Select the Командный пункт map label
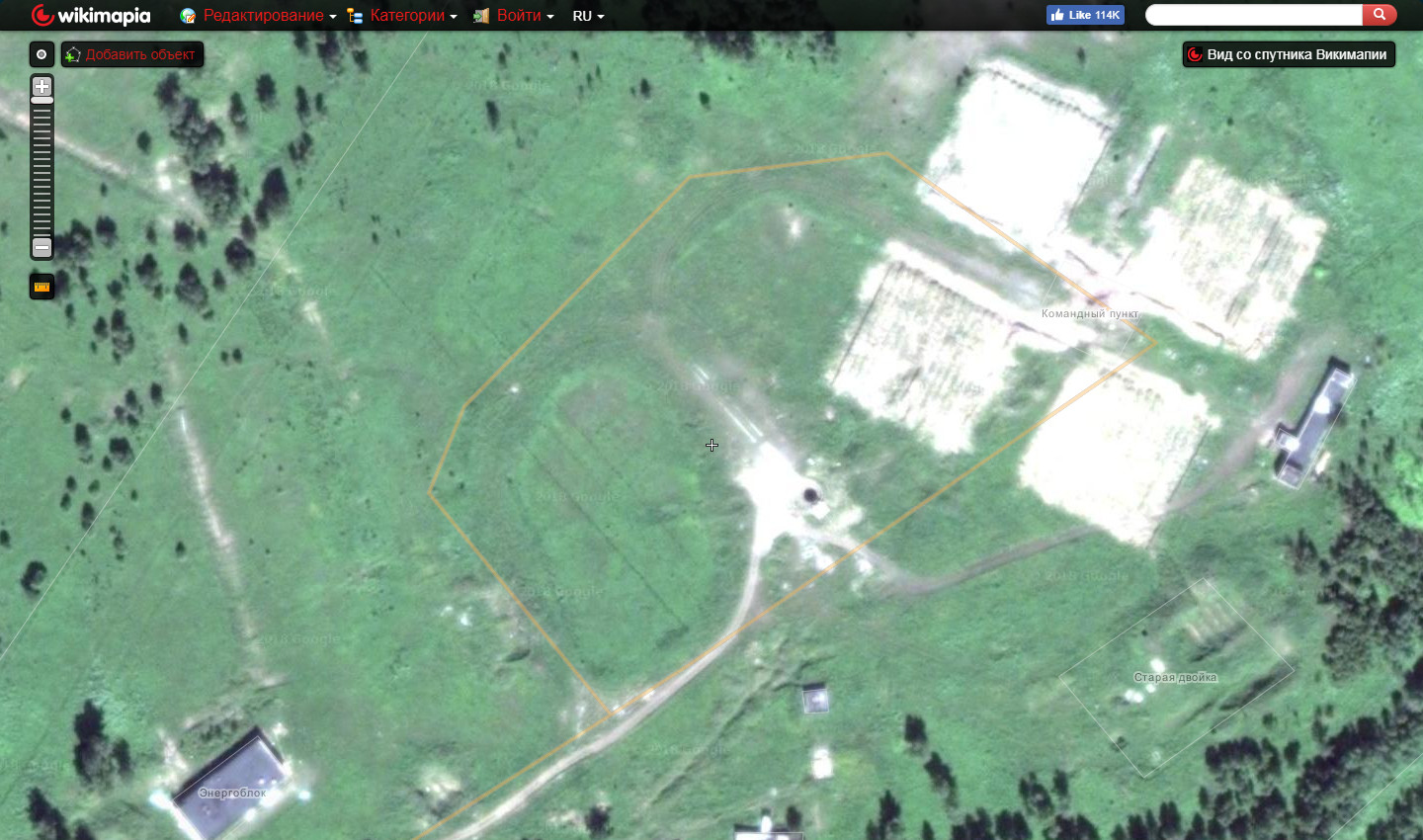The image size is (1423, 840). (x=1089, y=313)
